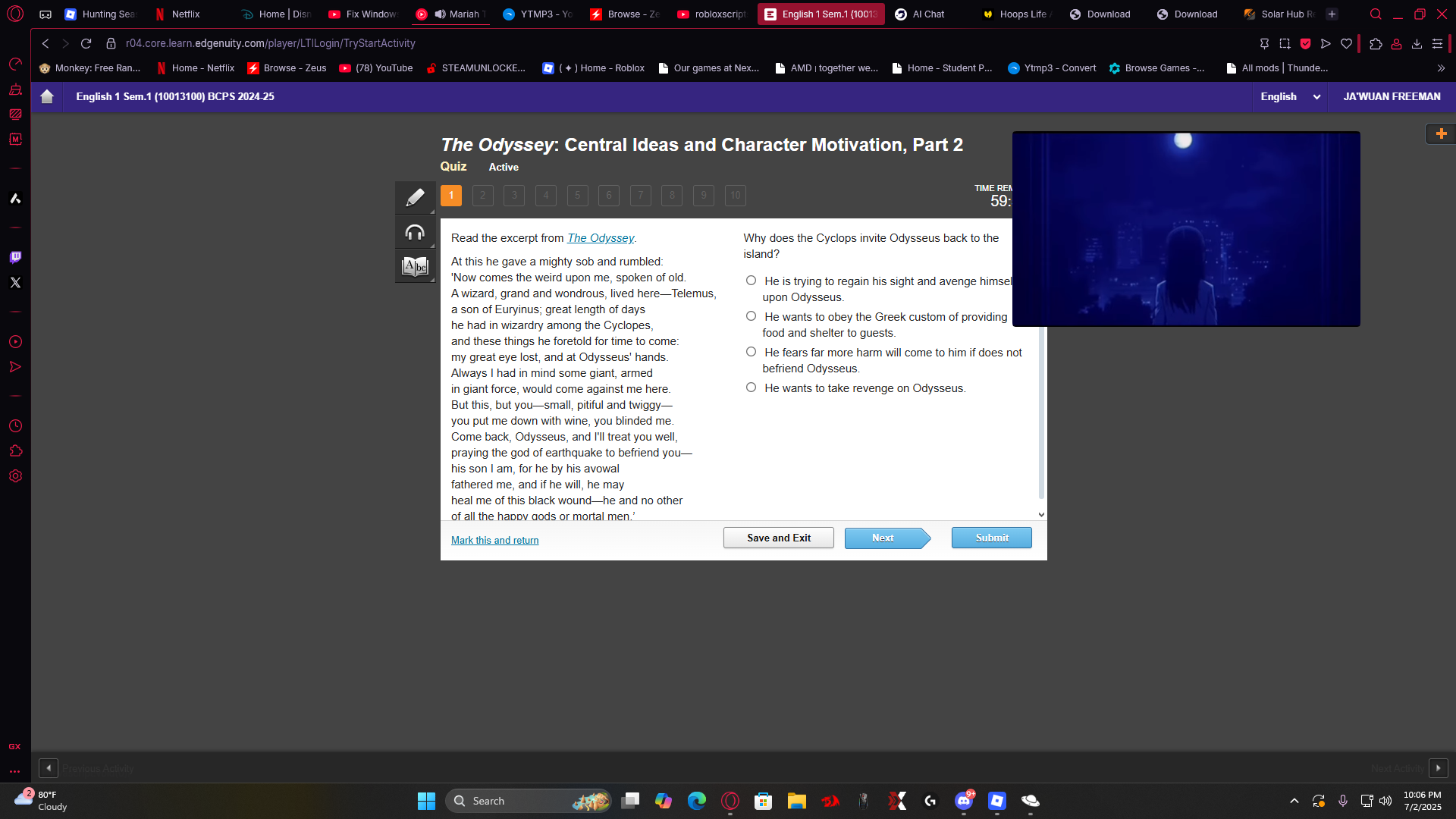This screenshot has height=819, width=1456.
Task: Switch to the AI Chat browser tab
Action: (928, 14)
